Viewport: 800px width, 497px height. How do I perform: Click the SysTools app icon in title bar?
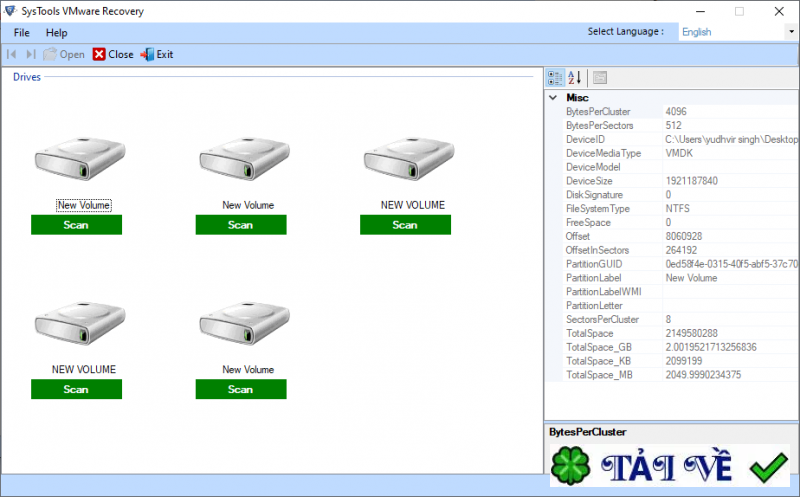pos(10,11)
